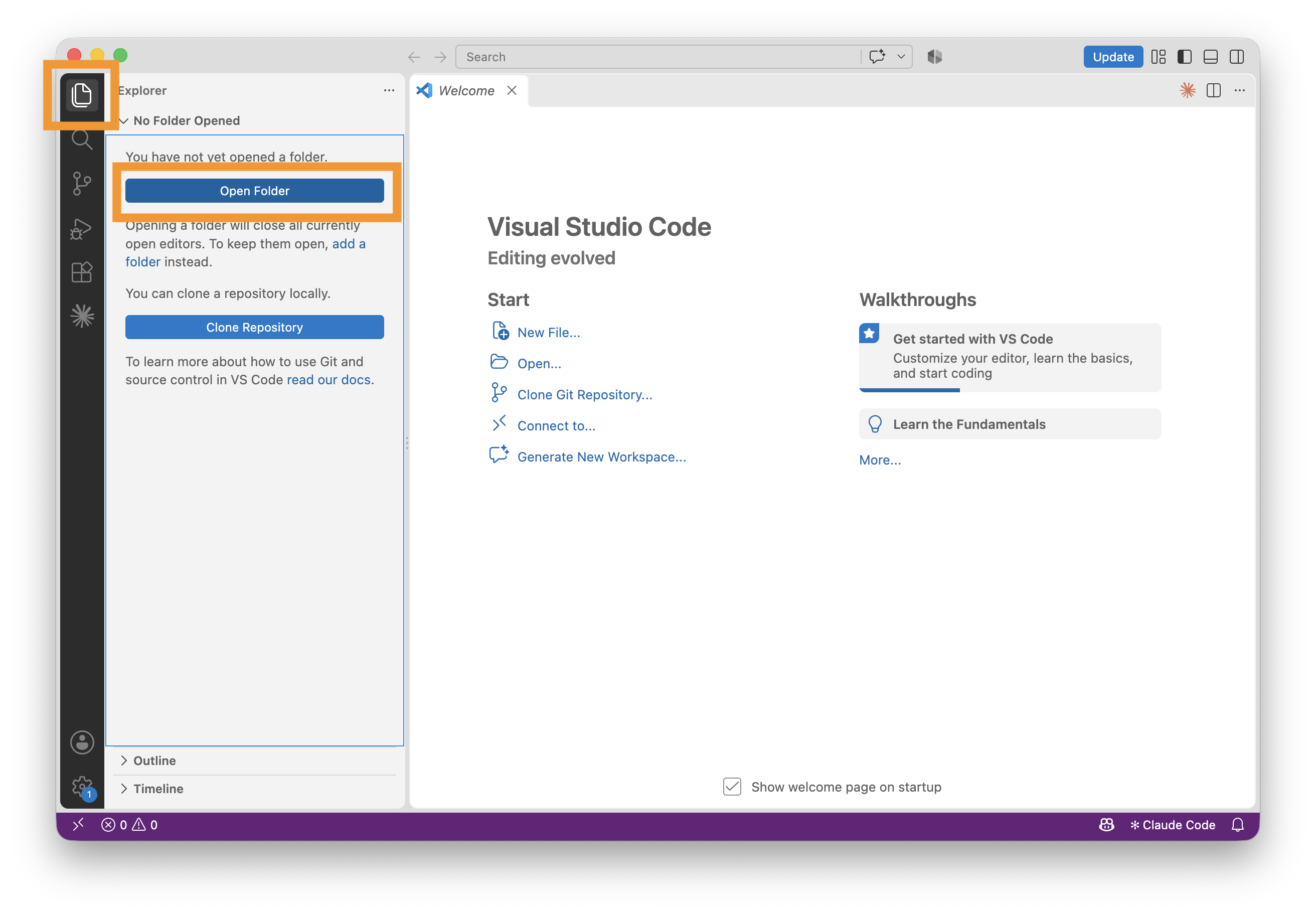Open the Accounts menu icon
This screenshot has height=915, width=1316.
tap(82, 742)
